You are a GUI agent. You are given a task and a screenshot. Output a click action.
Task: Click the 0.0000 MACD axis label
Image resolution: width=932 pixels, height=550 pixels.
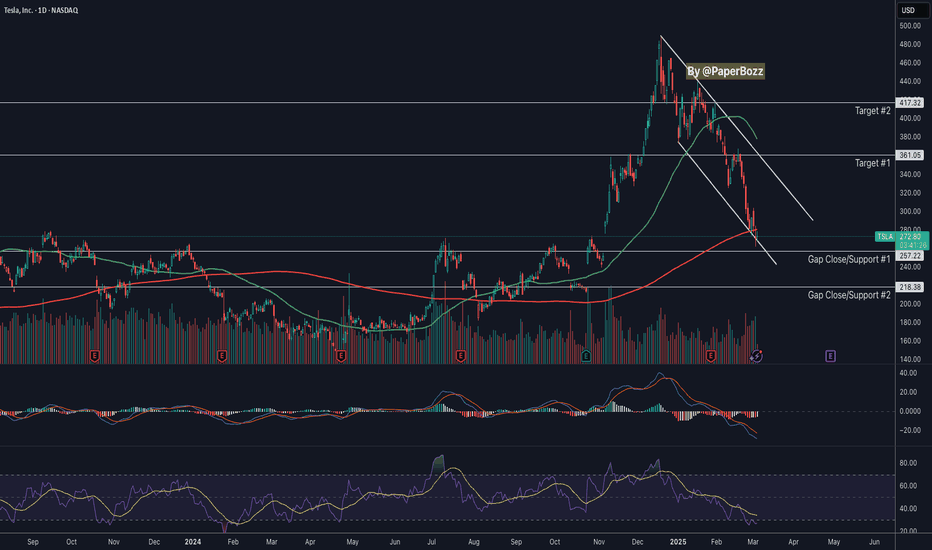pyautogui.click(x=910, y=411)
